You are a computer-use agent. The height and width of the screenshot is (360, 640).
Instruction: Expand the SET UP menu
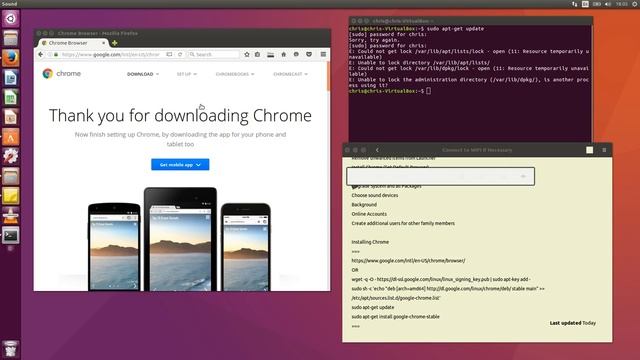click(x=187, y=74)
